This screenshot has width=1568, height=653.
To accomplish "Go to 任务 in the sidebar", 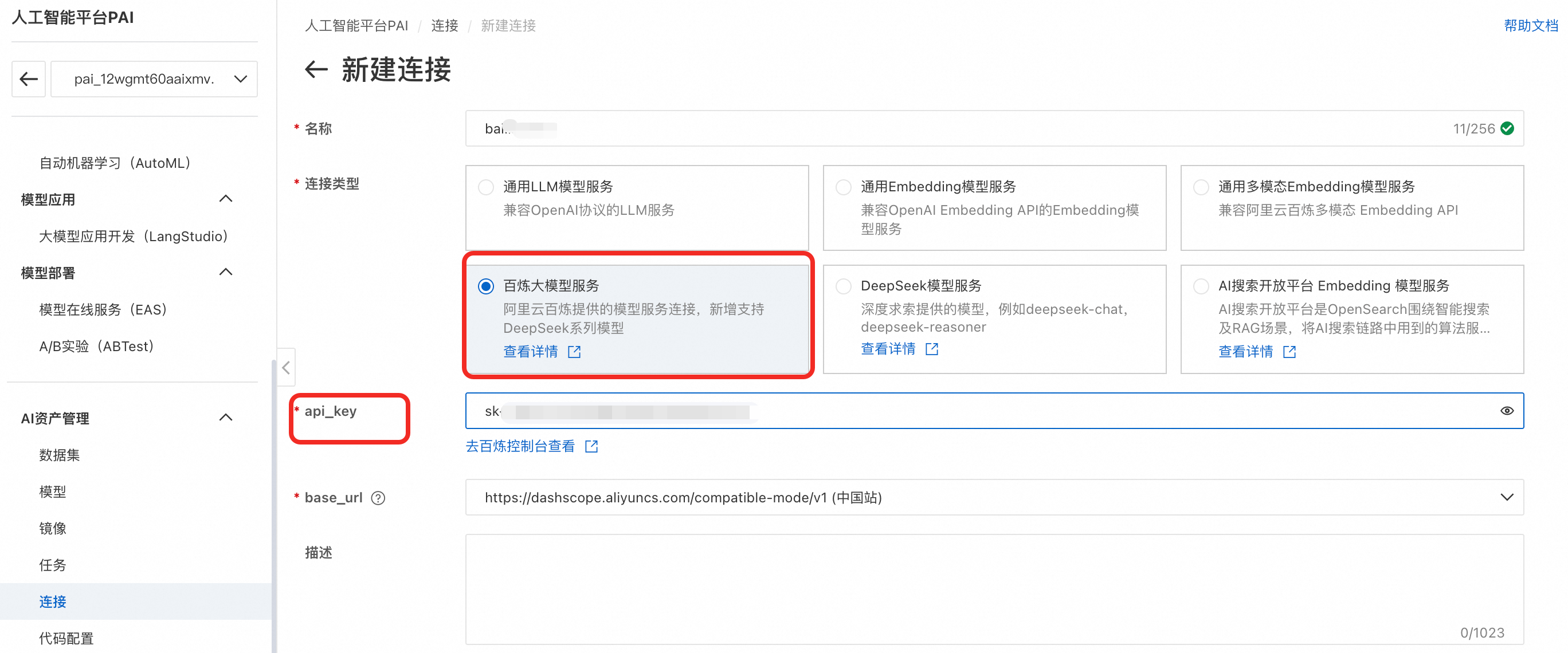I will pyautogui.click(x=52, y=565).
